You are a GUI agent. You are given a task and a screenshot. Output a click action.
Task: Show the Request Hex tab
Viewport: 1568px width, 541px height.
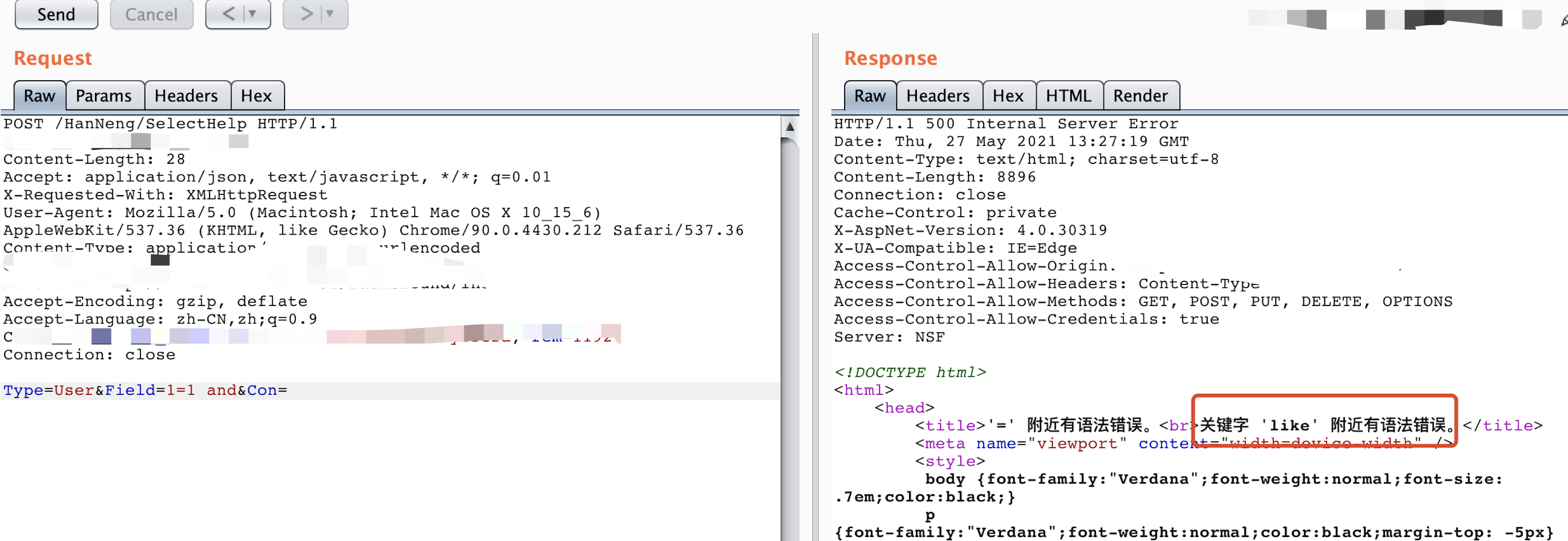click(x=256, y=96)
